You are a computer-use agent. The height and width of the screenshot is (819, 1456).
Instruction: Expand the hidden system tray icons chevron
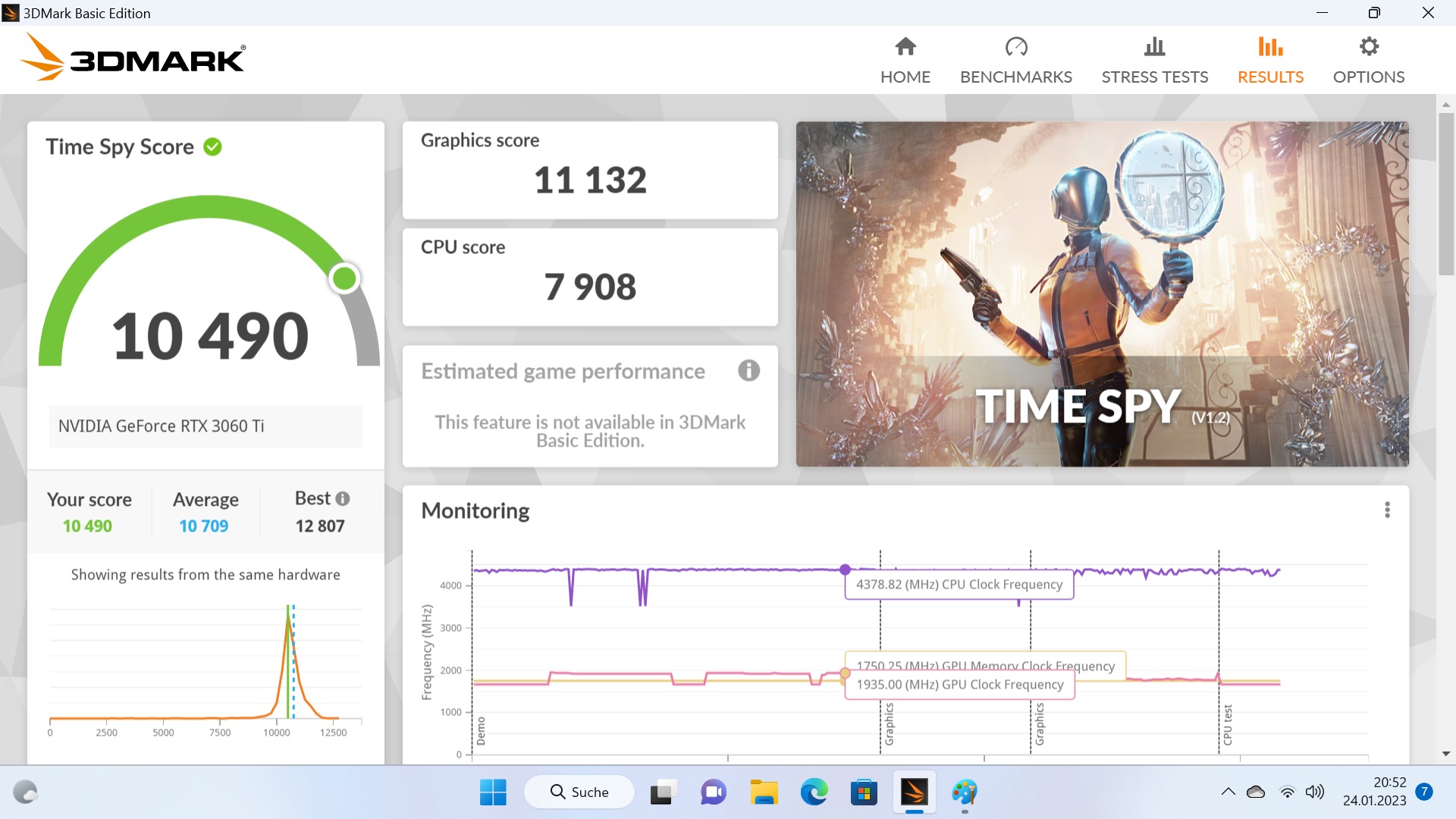coord(1228,792)
